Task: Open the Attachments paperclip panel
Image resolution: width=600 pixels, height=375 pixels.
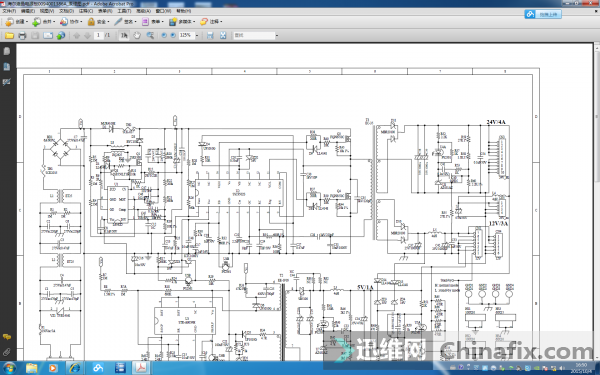Action: pos(7,352)
